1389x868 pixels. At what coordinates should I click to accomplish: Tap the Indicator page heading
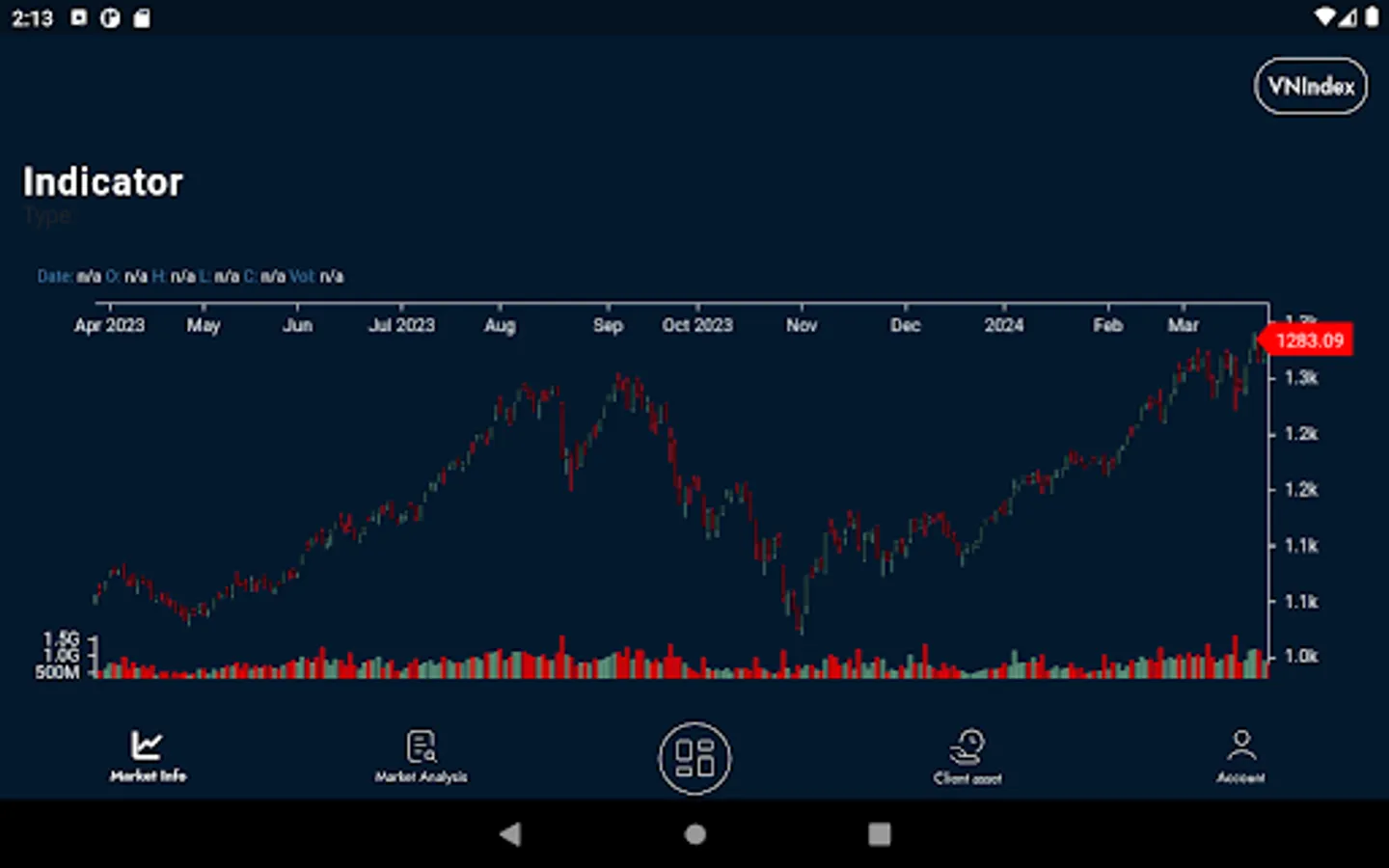(x=102, y=181)
